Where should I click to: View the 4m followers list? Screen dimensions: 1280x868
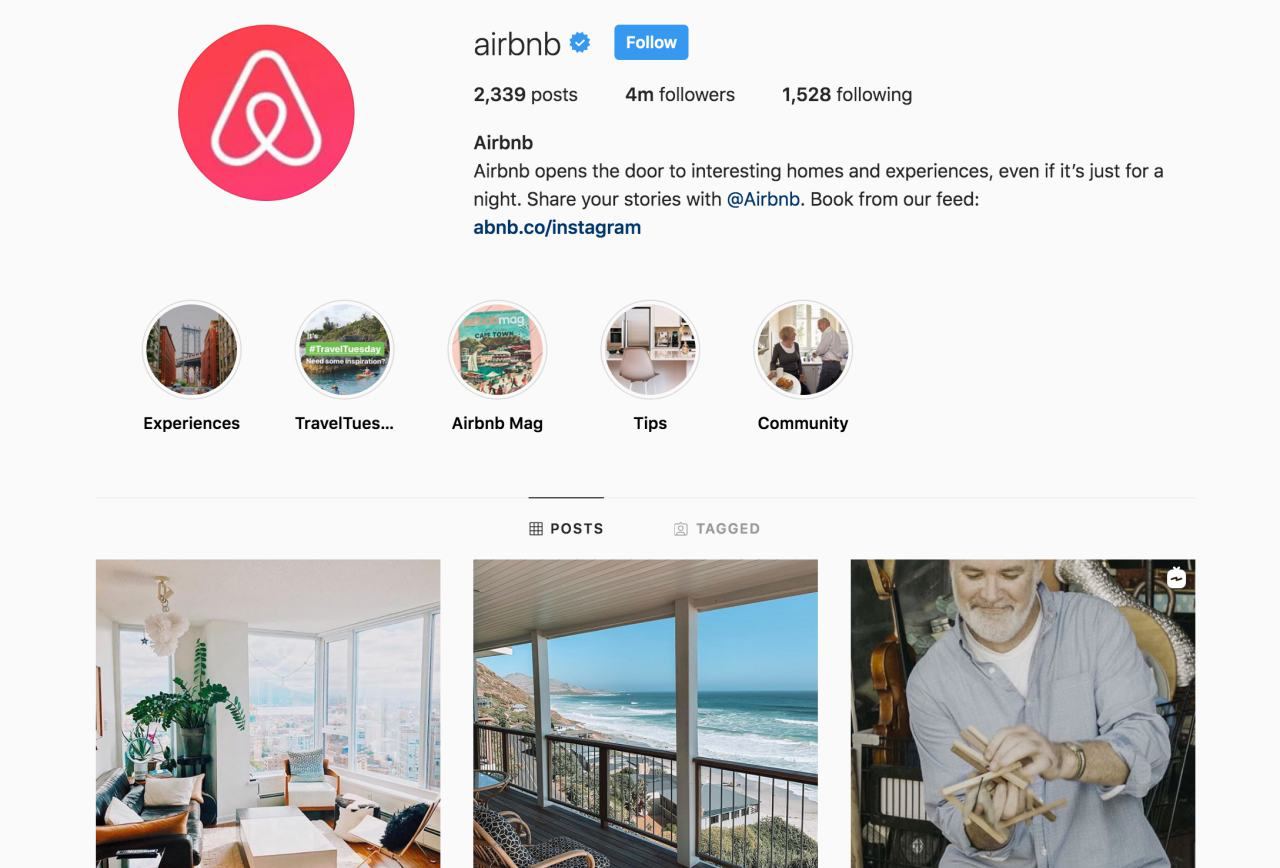680,95
